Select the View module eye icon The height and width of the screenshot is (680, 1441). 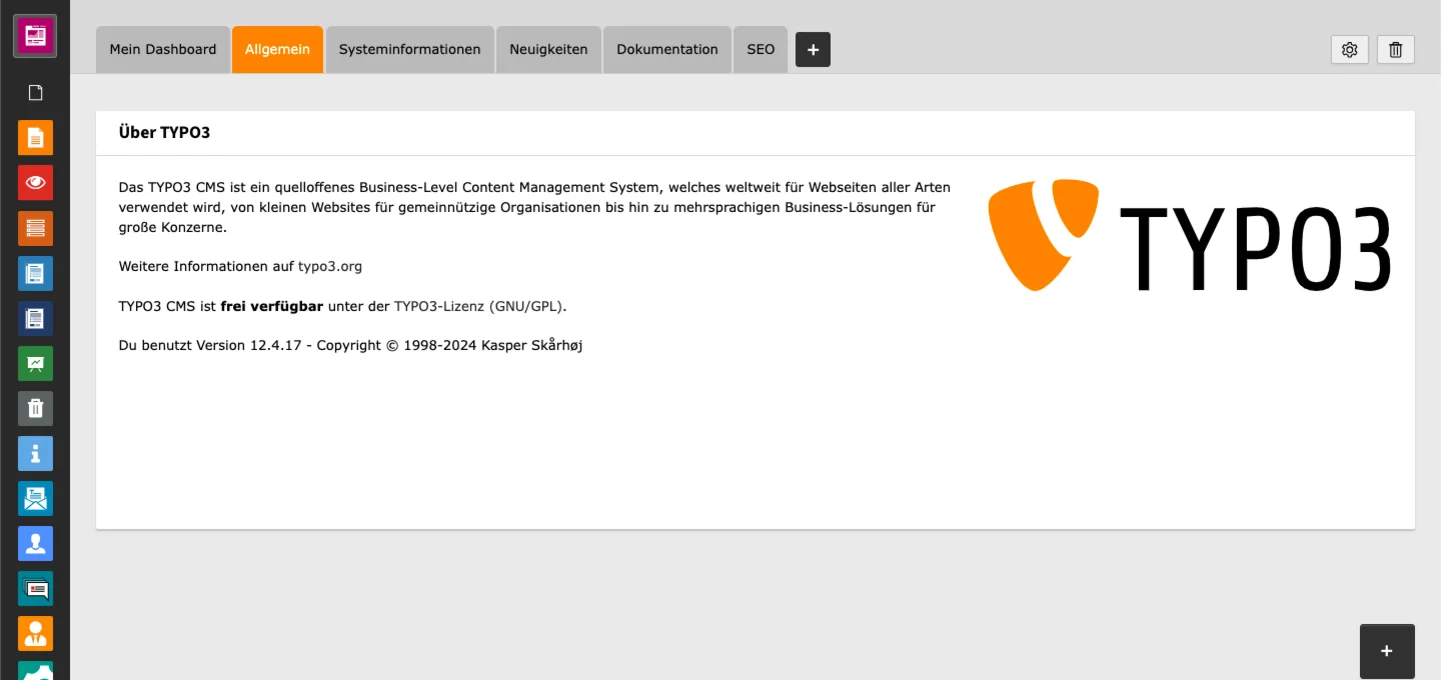tap(35, 182)
